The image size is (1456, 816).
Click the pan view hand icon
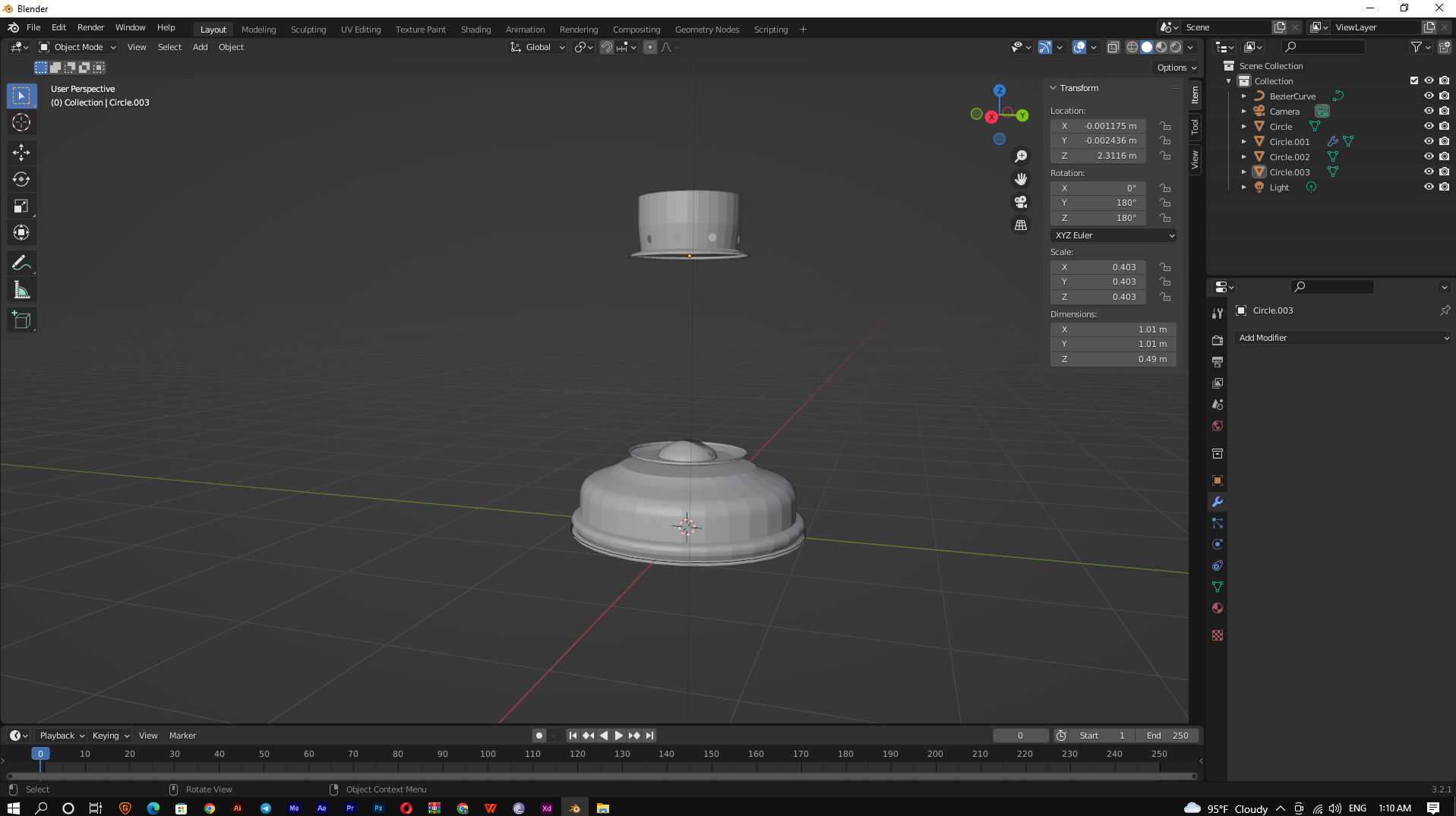[x=1021, y=179]
